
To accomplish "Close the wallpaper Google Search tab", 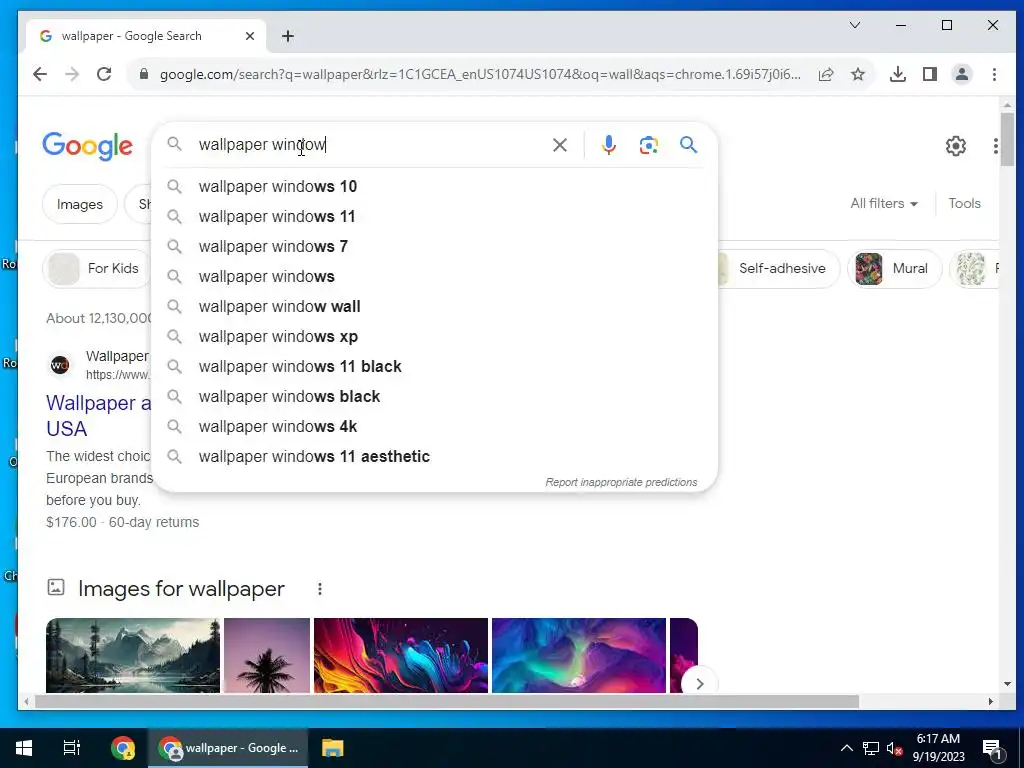I will [x=249, y=37].
